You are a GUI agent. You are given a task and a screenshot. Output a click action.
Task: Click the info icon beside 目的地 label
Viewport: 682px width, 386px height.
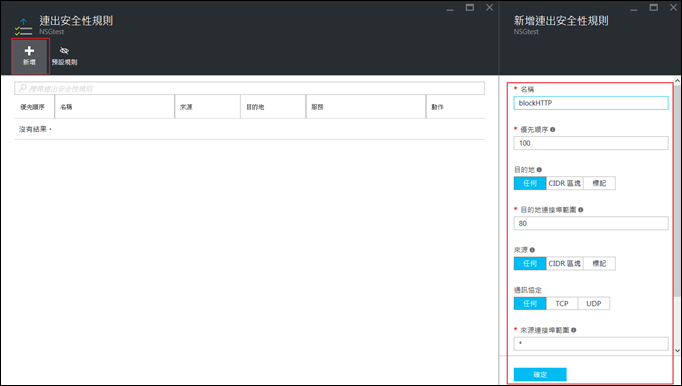539,170
